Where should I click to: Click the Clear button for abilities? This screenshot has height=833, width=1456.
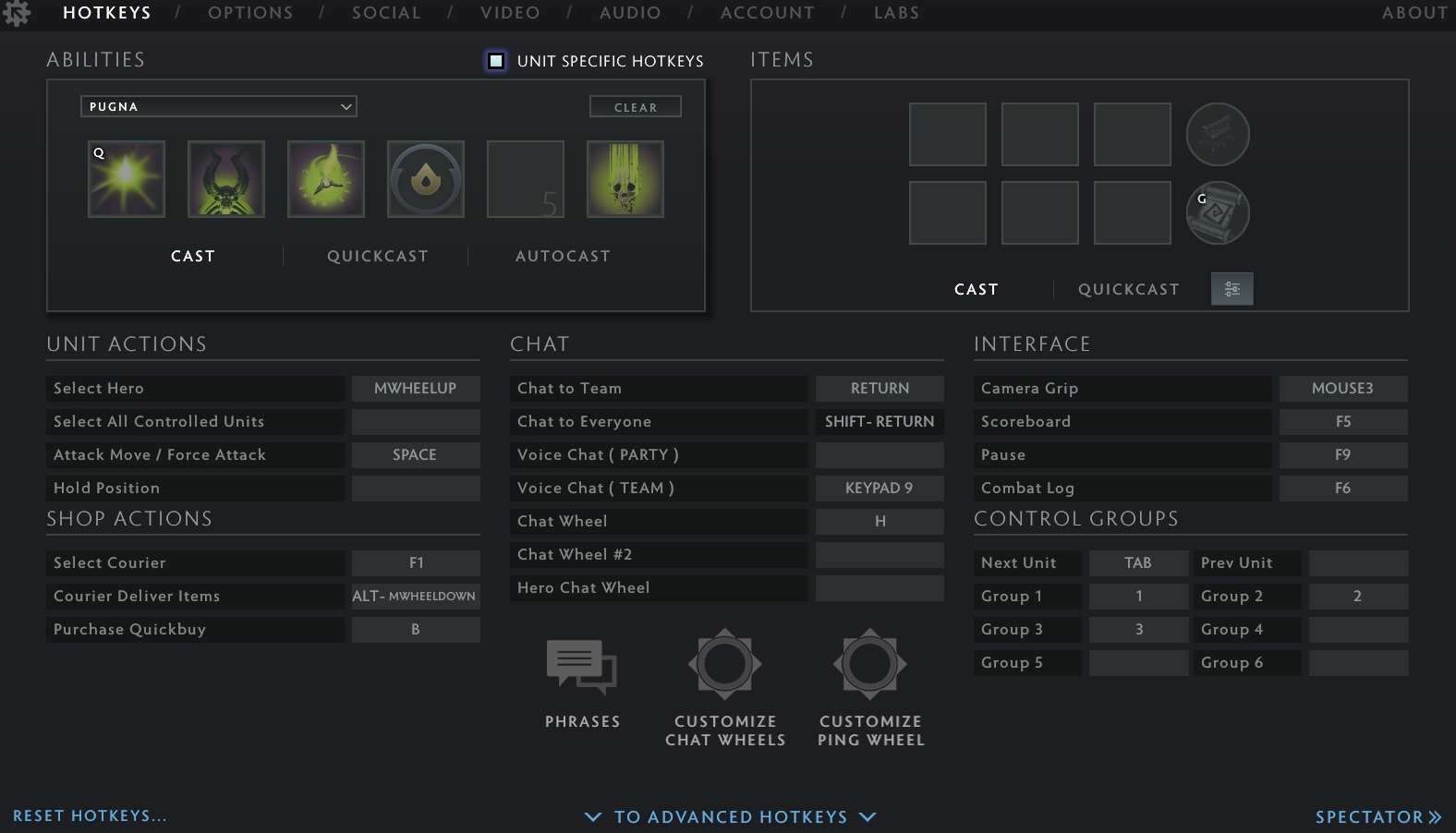636,107
